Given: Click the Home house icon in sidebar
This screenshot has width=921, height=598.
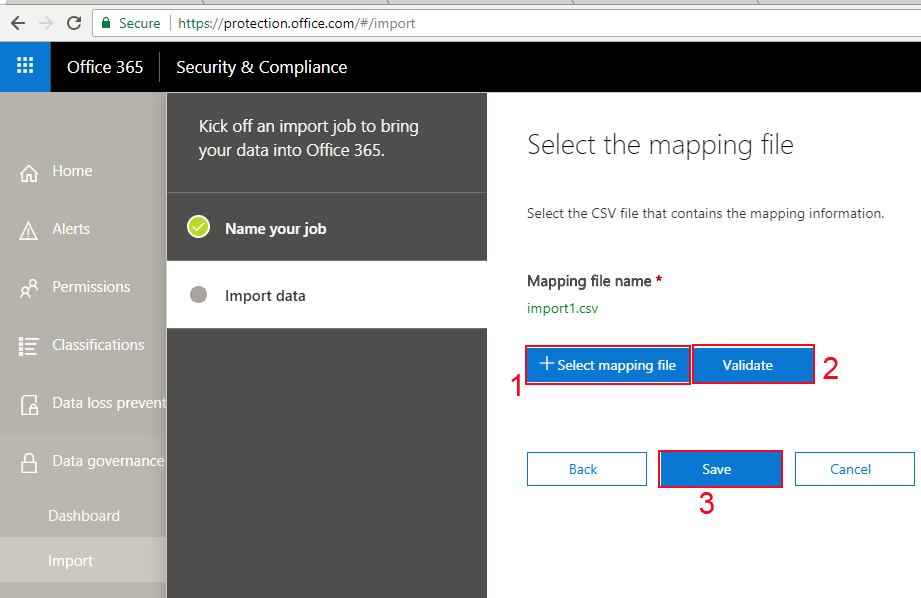Looking at the screenshot, I should tap(29, 172).
